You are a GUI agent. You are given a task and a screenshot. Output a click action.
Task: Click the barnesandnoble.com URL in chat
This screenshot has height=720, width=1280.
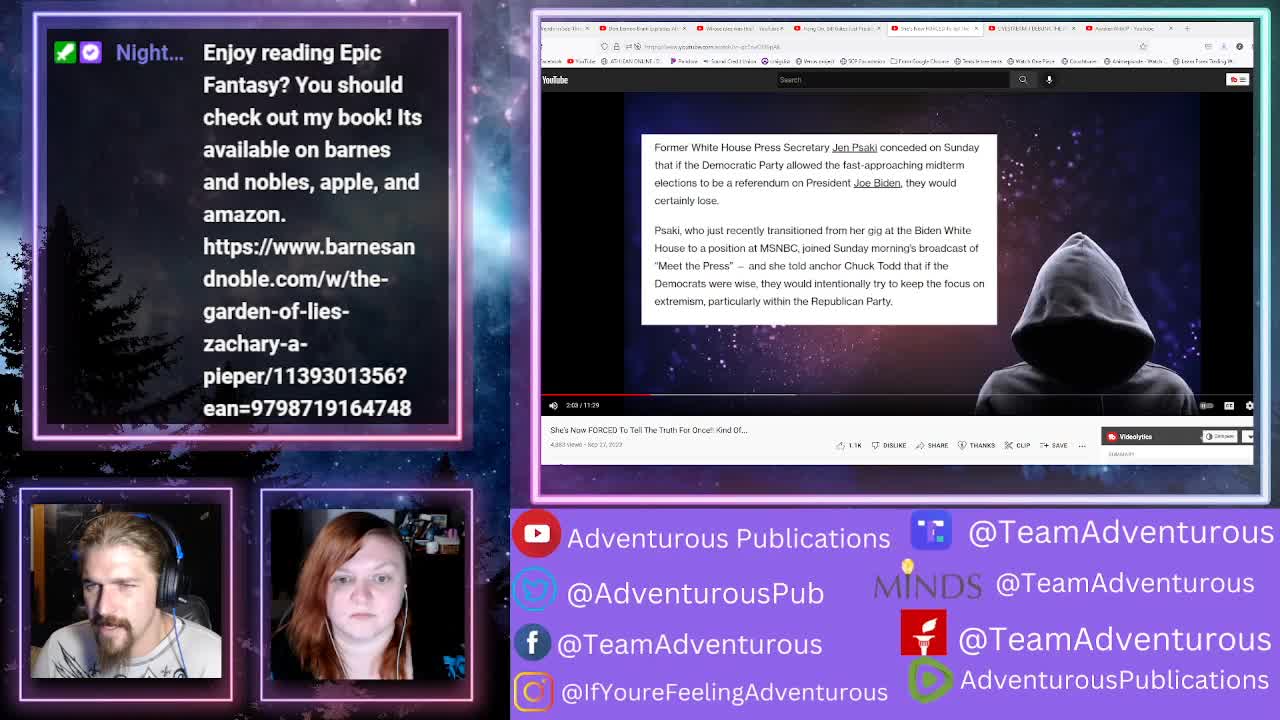[309, 327]
